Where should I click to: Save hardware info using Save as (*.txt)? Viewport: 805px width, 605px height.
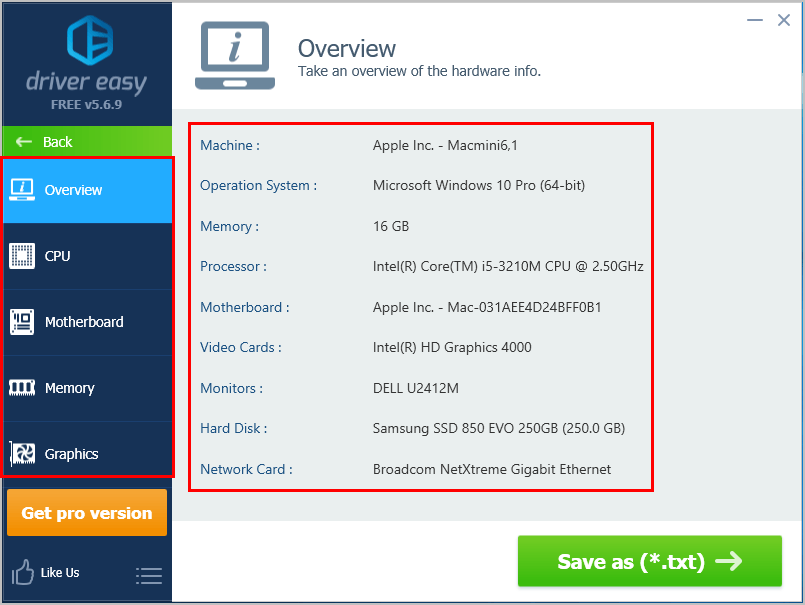(649, 561)
